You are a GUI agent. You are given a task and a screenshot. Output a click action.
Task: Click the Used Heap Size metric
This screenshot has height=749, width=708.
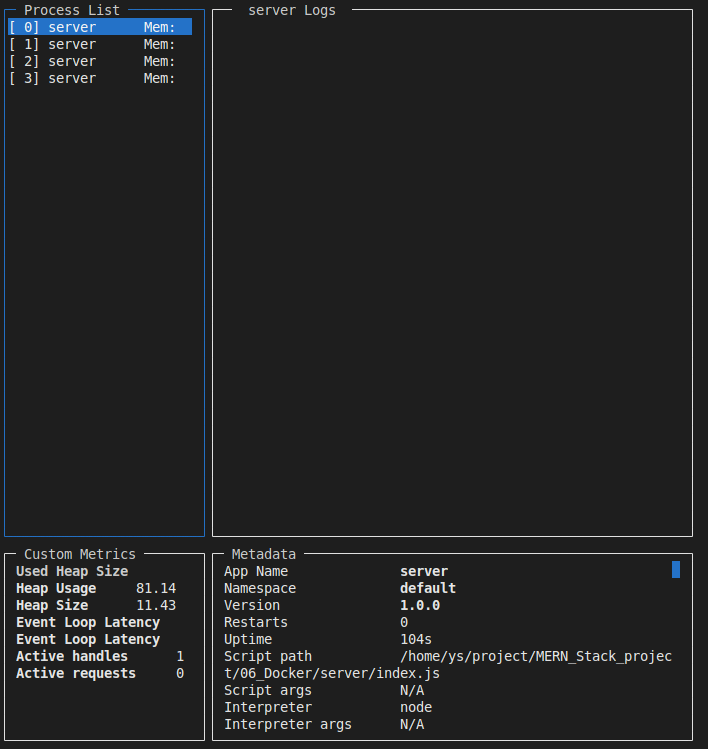pos(72,571)
